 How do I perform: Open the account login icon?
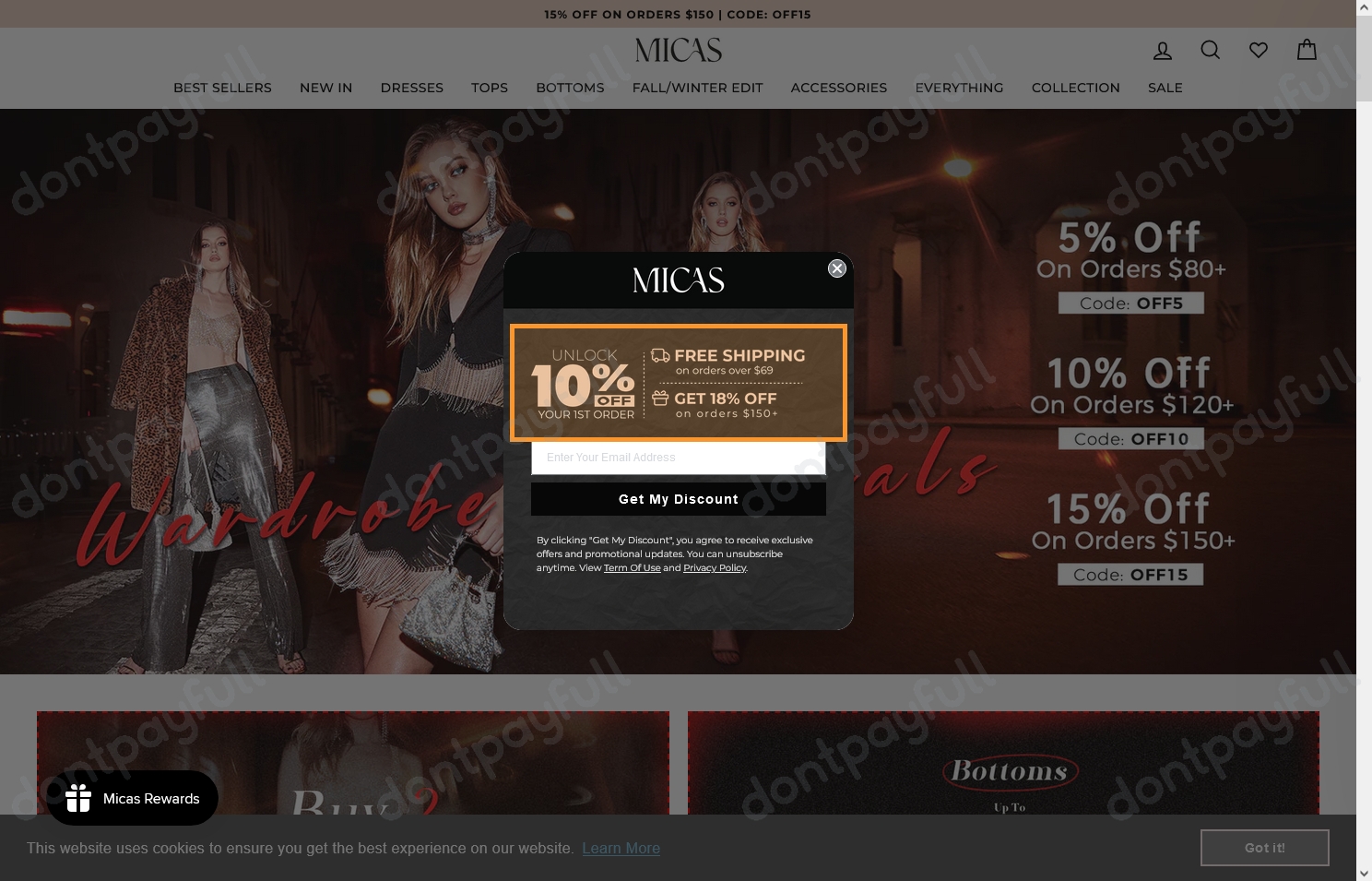click(x=1162, y=50)
